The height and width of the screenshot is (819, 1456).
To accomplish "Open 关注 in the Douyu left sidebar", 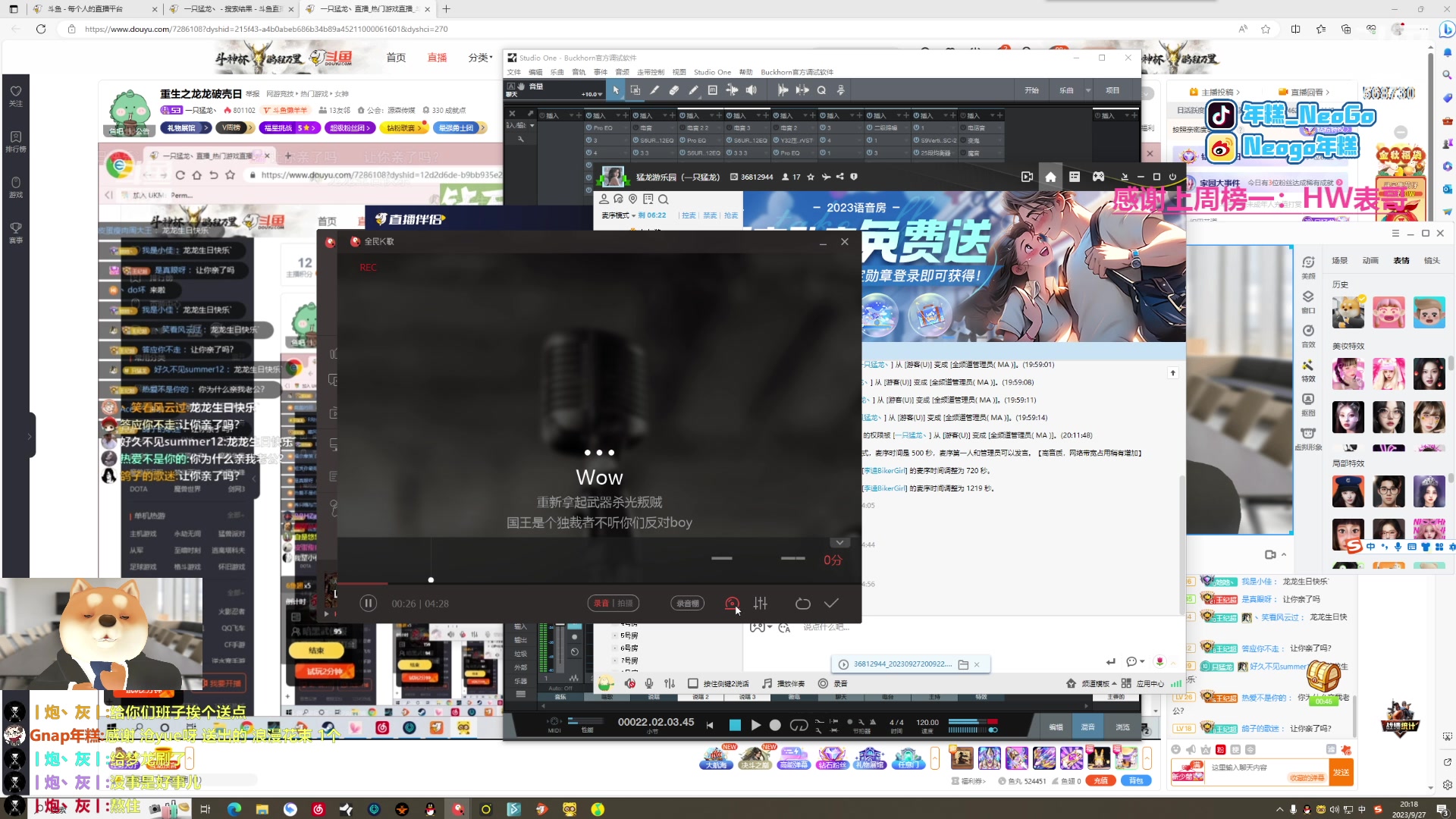I will (16, 96).
